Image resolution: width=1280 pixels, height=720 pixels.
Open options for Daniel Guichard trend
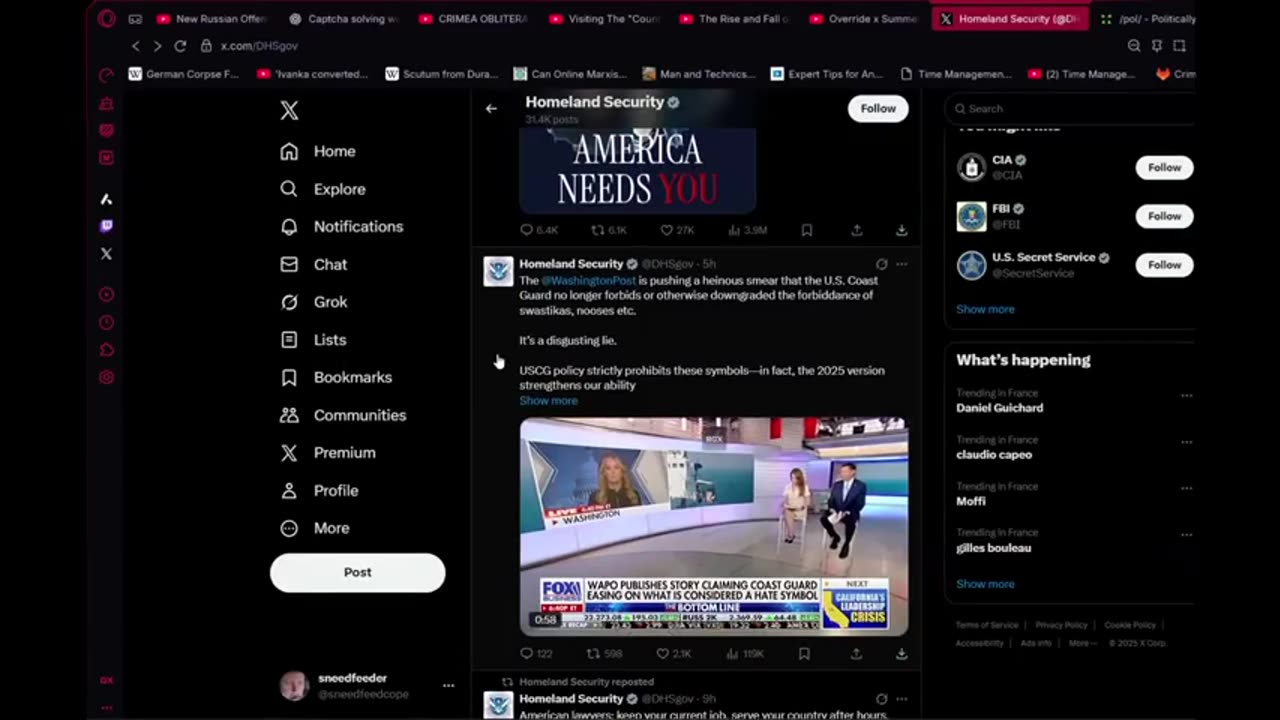point(1186,395)
